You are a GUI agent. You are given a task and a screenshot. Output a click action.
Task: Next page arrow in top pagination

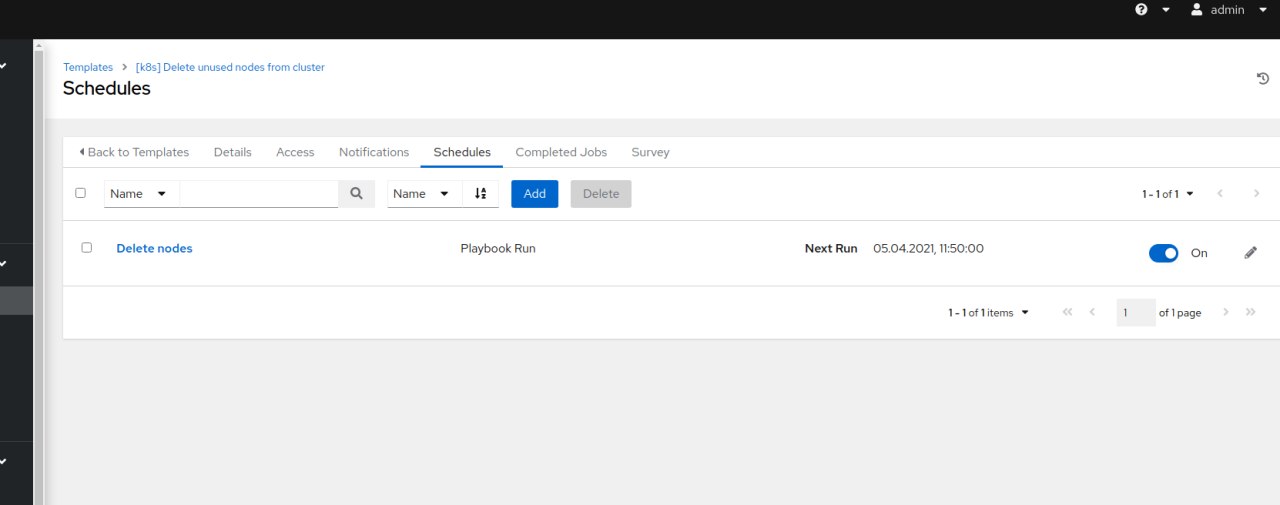point(1256,194)
